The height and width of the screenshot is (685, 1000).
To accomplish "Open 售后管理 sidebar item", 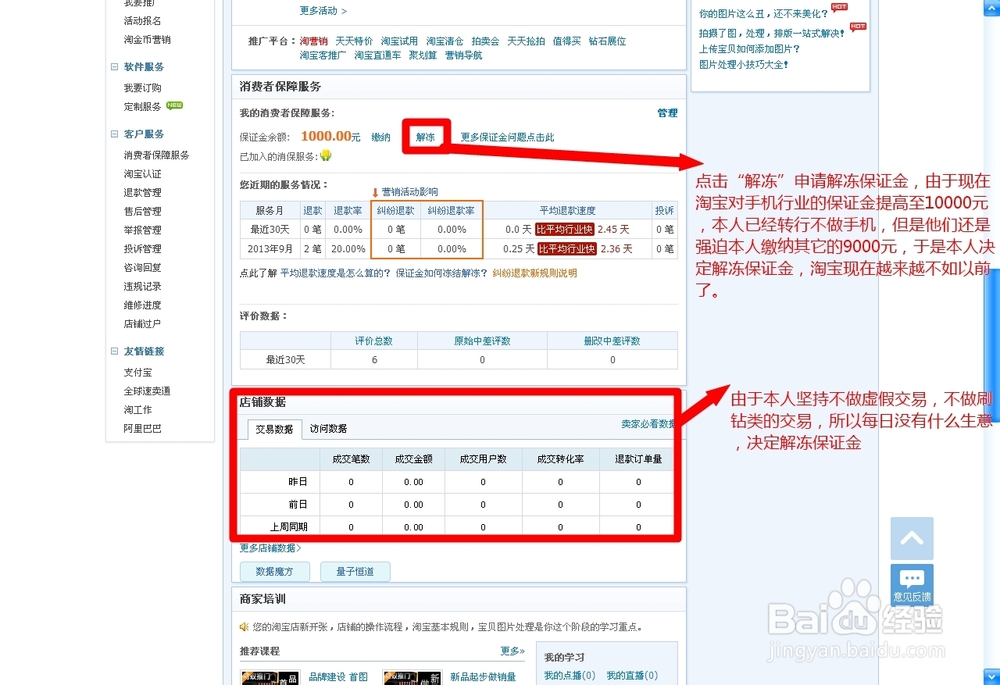I will 142,211.
